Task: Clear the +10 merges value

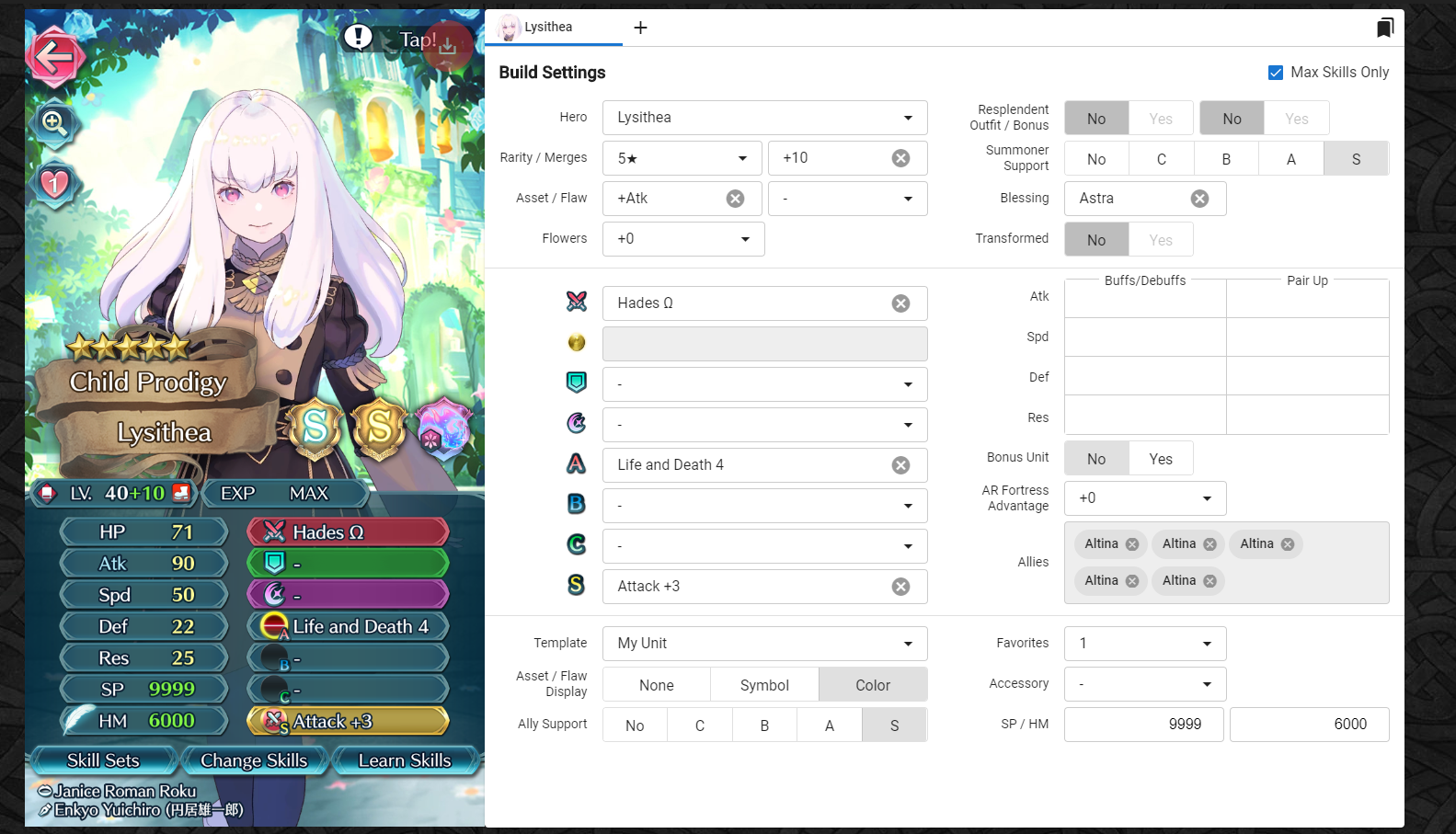Action: [x=901, y=158]
